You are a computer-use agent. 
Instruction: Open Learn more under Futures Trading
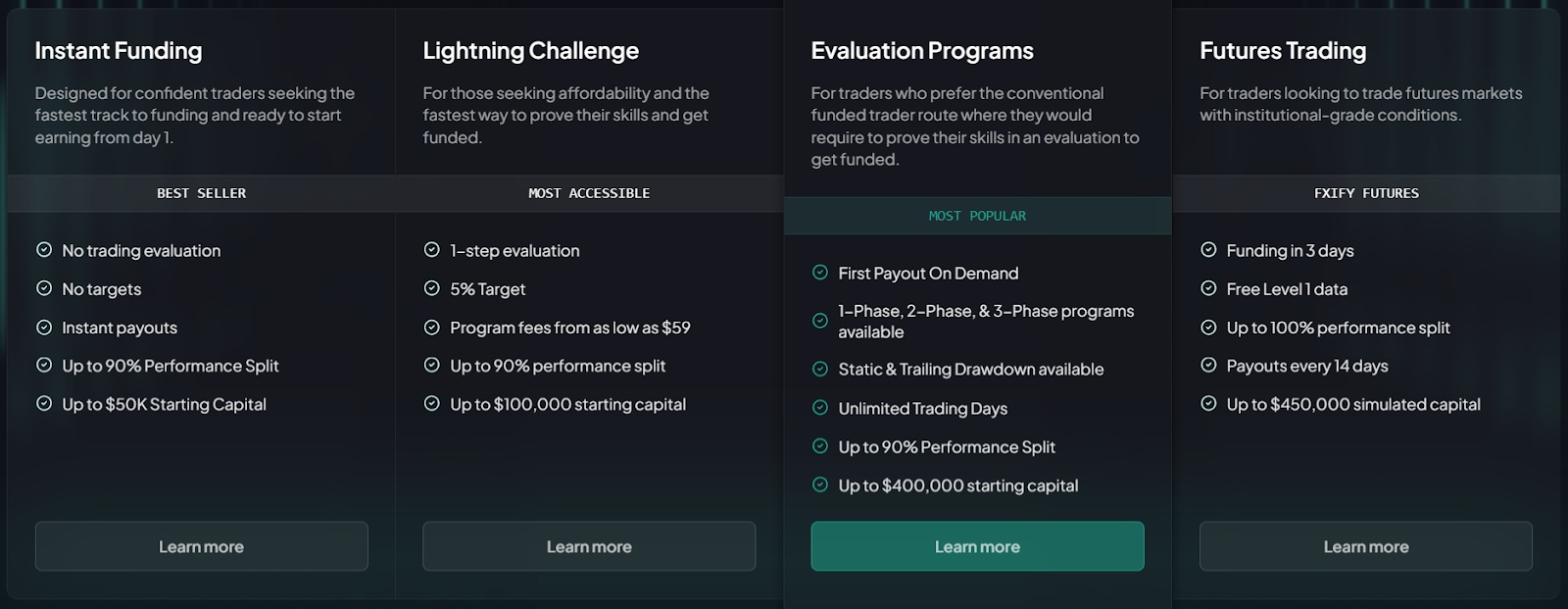coord(1366,546)
